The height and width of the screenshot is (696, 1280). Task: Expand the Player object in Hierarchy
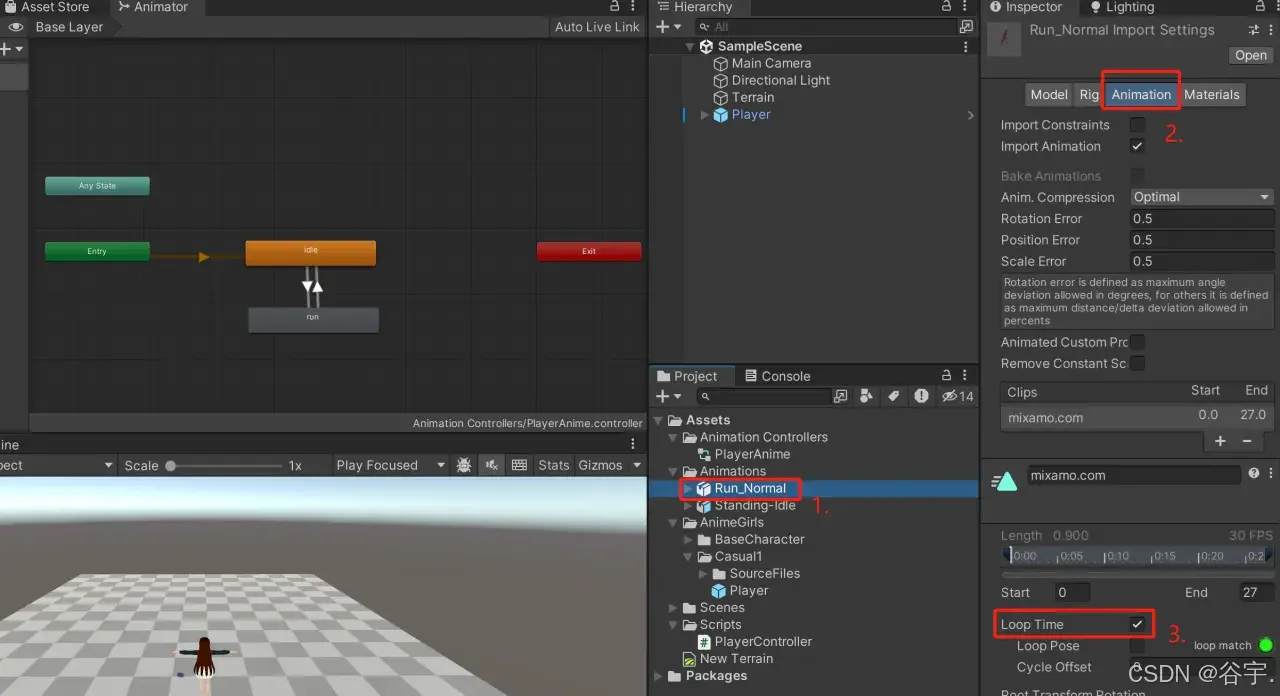point(704,115)
